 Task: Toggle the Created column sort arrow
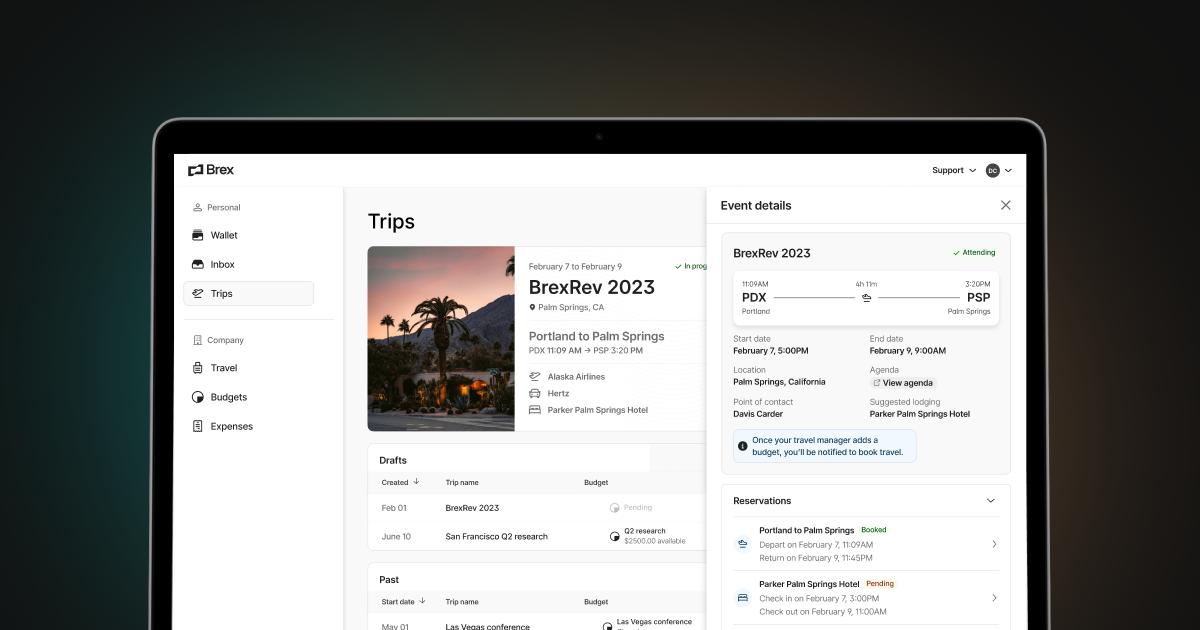418,482
